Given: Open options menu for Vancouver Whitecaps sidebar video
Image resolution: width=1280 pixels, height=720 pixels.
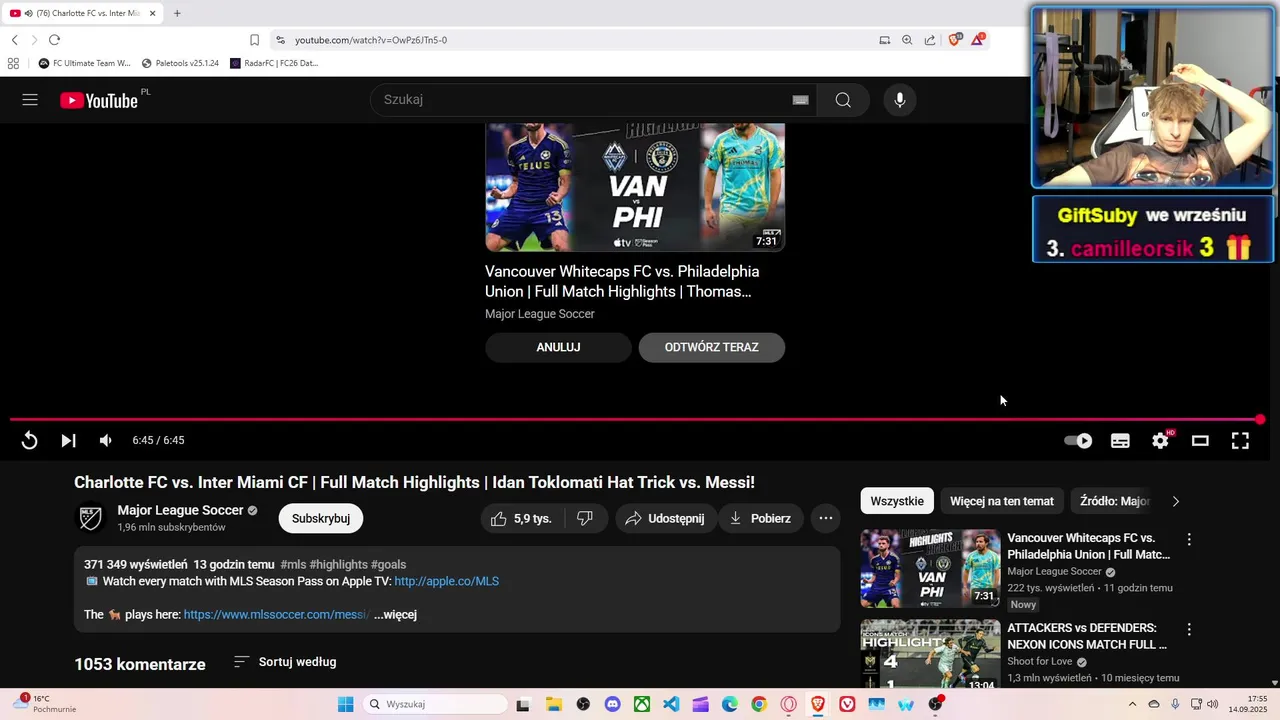Looking at the screenshot, I should point(1189,539).
